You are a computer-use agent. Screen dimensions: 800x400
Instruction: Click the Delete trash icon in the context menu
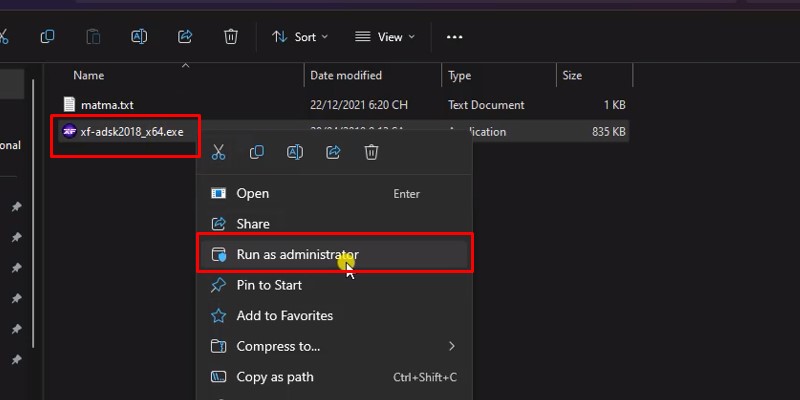(371, 152)
